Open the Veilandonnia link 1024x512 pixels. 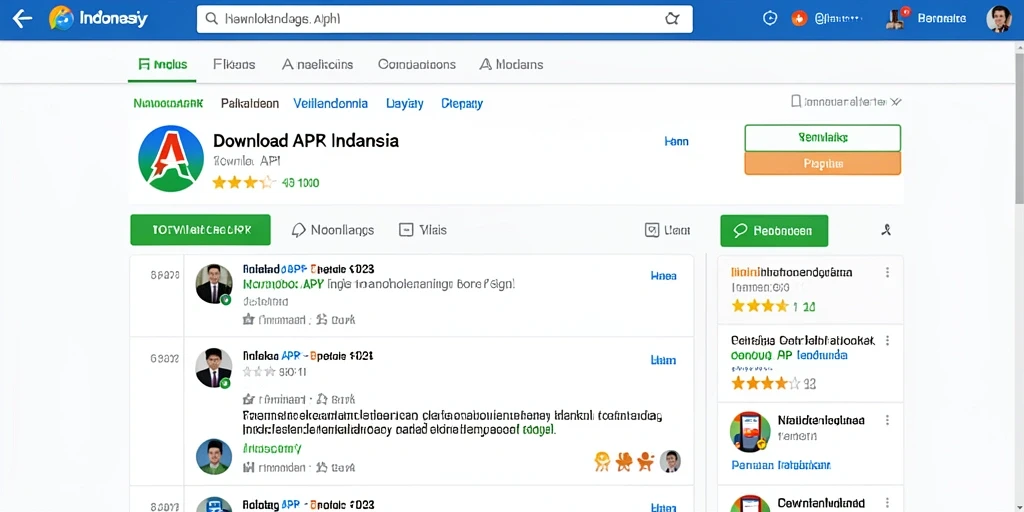tap(330, 103)
